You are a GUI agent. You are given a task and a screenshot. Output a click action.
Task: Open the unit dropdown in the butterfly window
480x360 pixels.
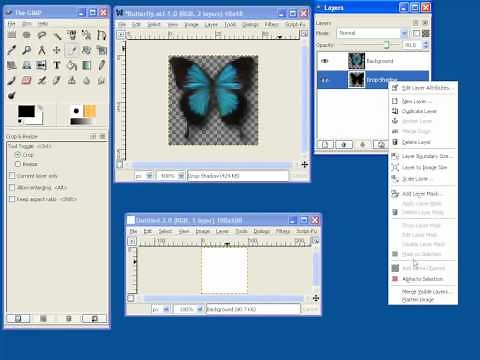point(144,176)
